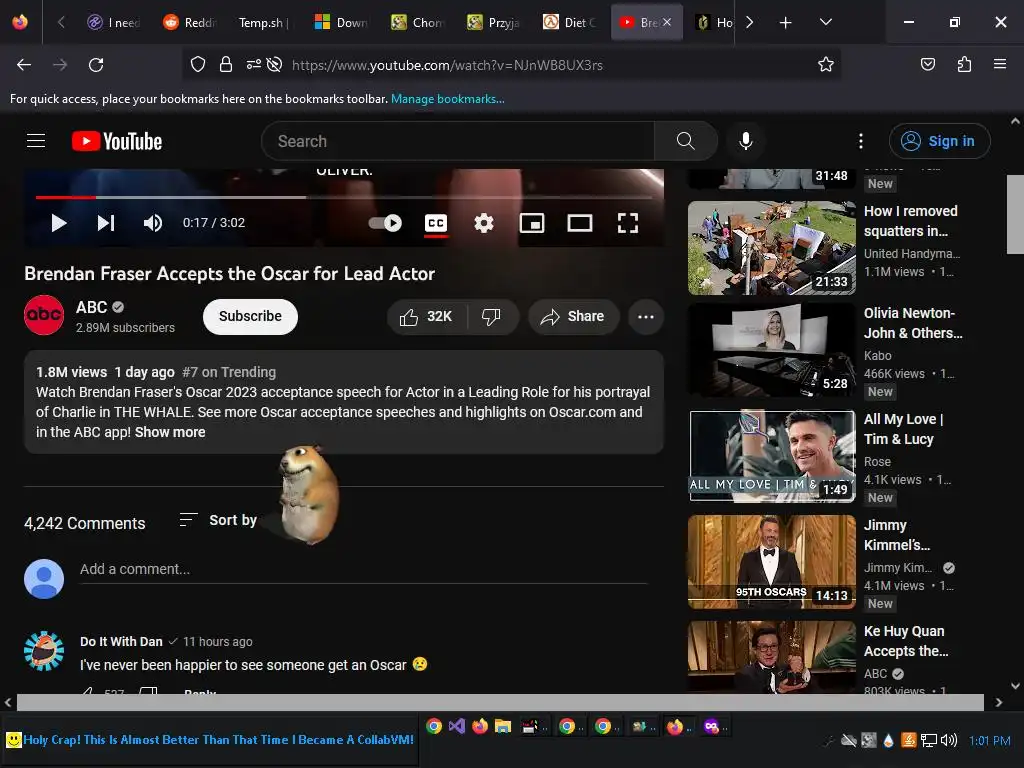Seek on the red video progress bar
The height and width of the screenshot is (768, 1024).
tap(344, 197)
